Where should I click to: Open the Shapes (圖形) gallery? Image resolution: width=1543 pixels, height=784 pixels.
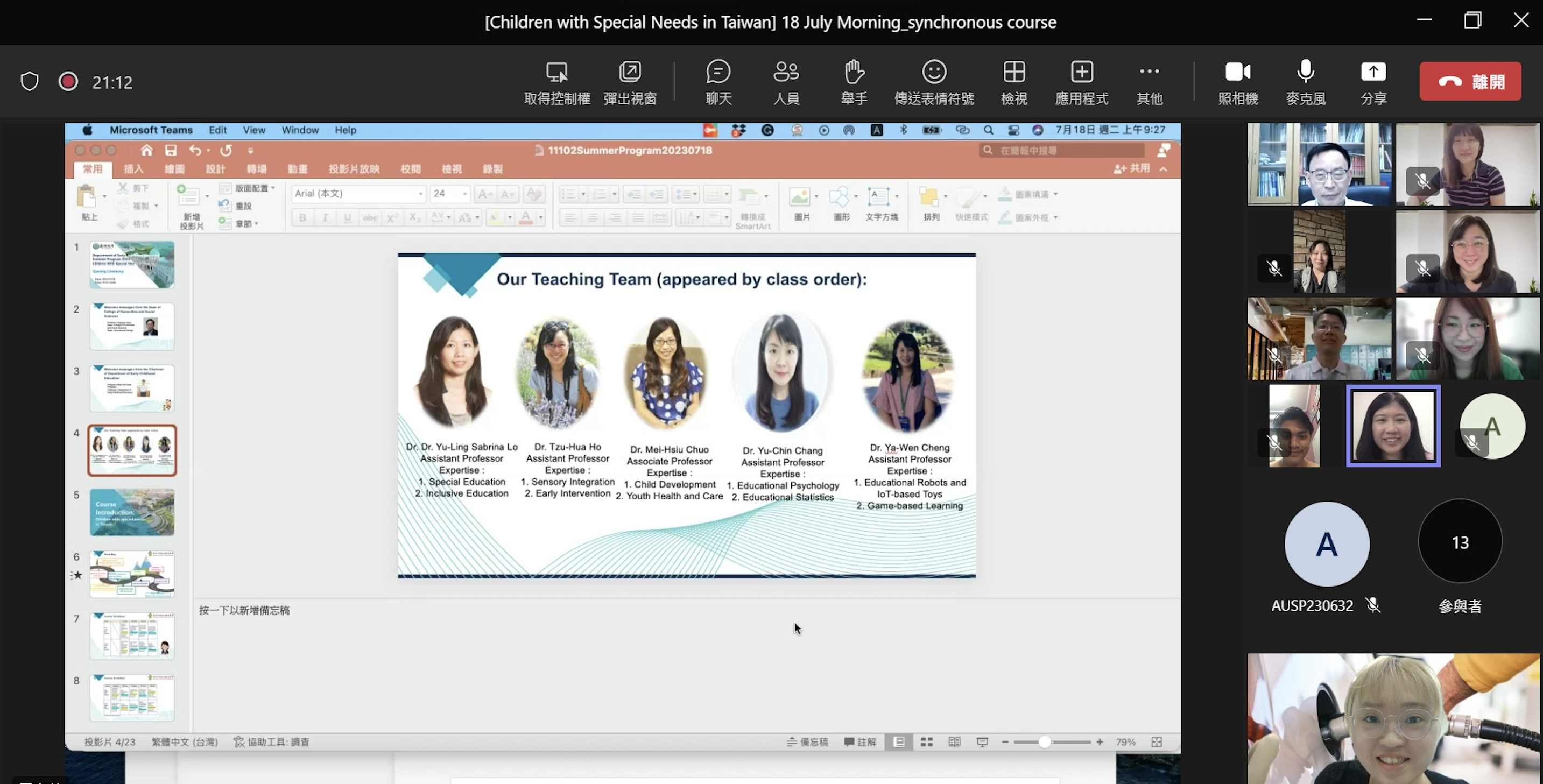(841, 202)
